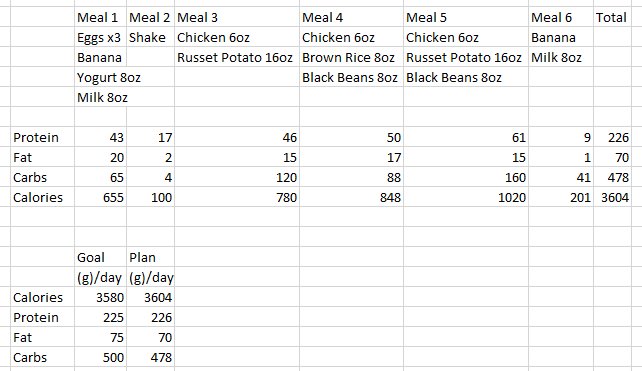Click the Black Beans 8oz cell under Meal 5
This screenshot has height=371, width=642.
tap(466, 77)
